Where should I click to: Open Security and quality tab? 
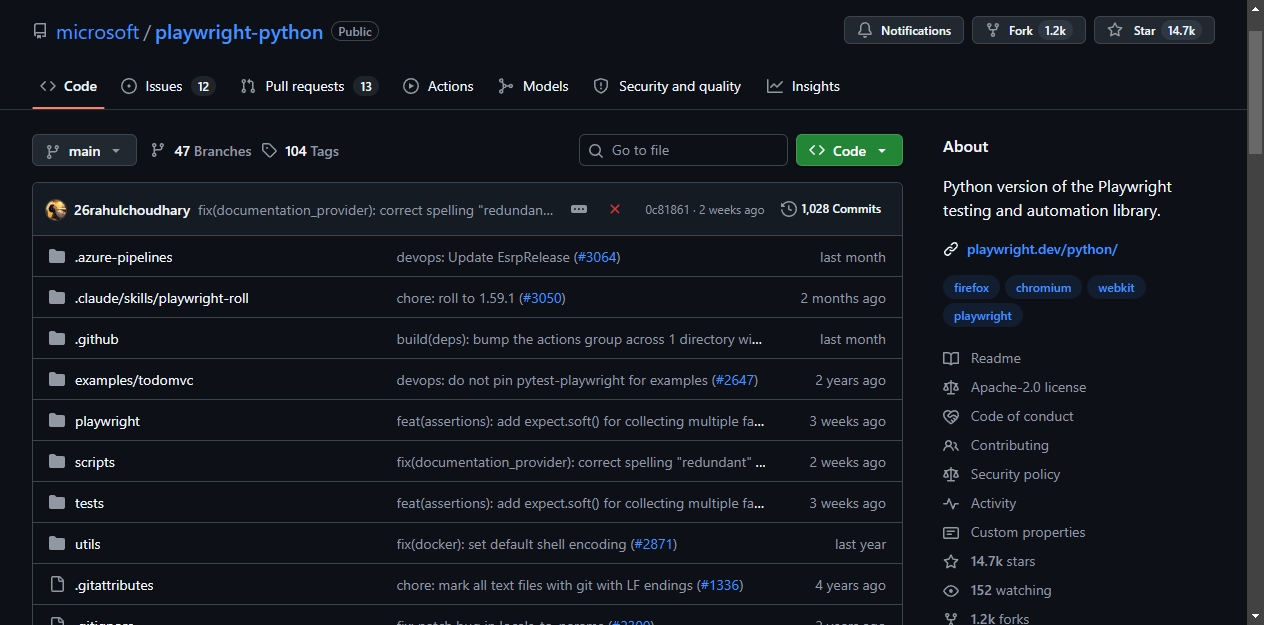pos(667,86)
